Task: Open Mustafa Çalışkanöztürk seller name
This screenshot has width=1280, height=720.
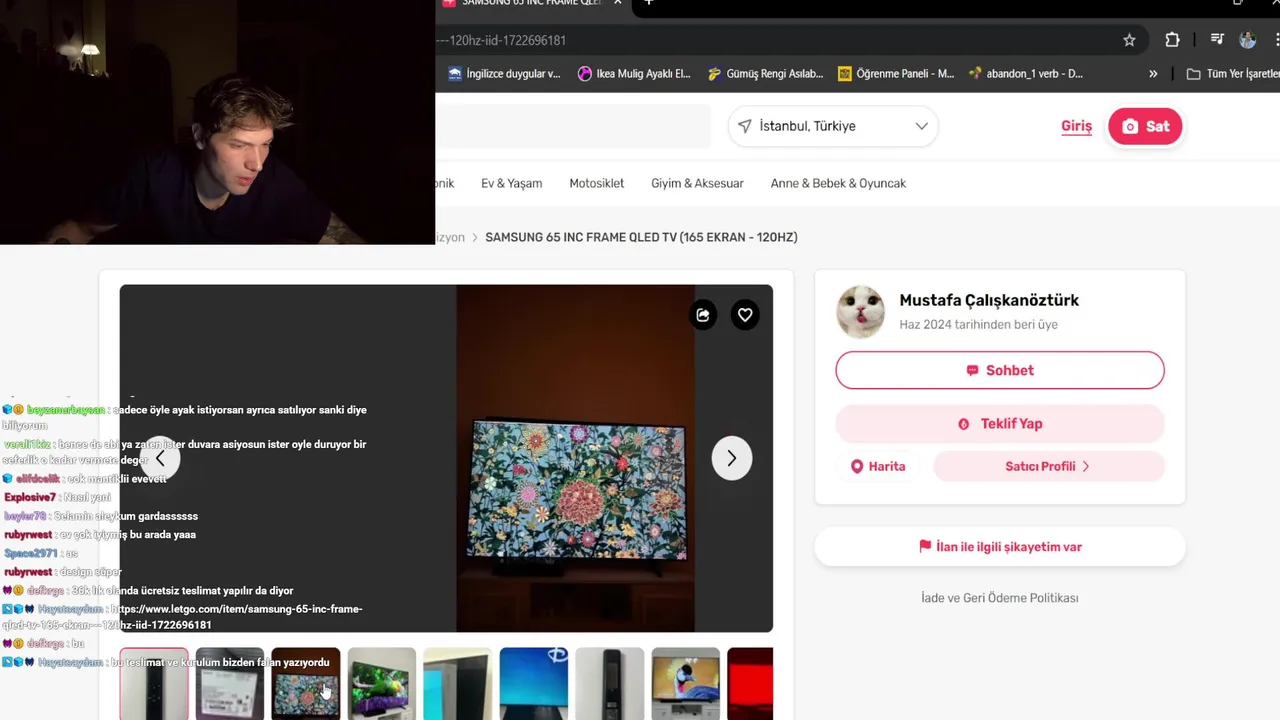Action: (989, 300)
